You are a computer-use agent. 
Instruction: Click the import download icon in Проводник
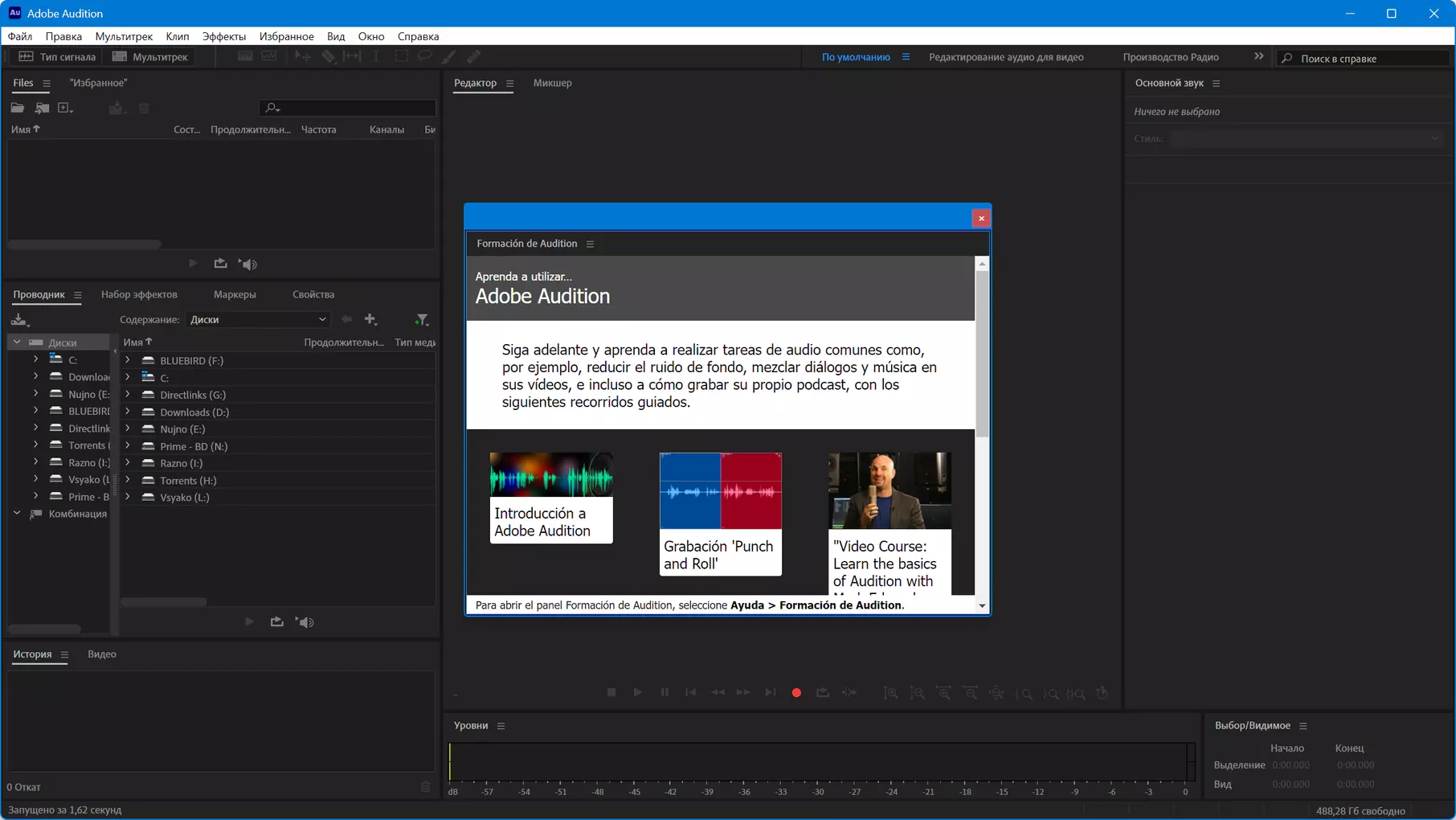click(x=19, y=320)
